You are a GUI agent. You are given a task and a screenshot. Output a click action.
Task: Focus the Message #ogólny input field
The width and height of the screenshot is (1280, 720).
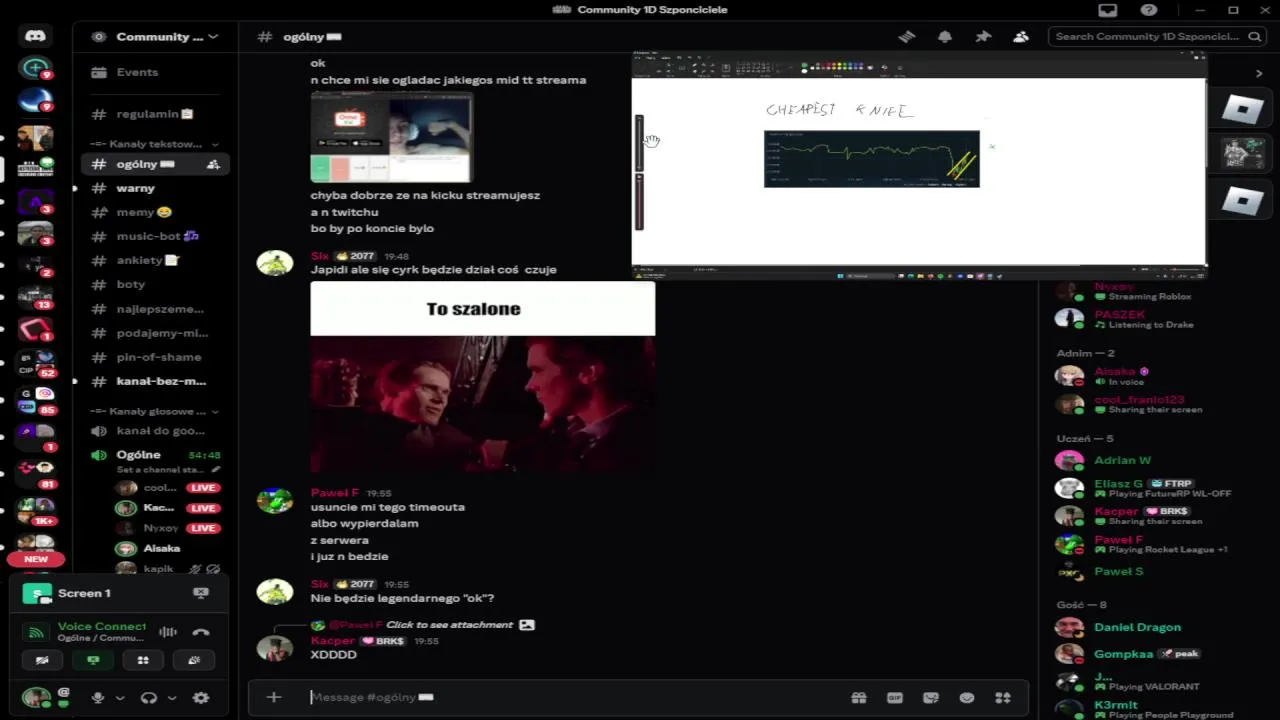click(570, 697)
